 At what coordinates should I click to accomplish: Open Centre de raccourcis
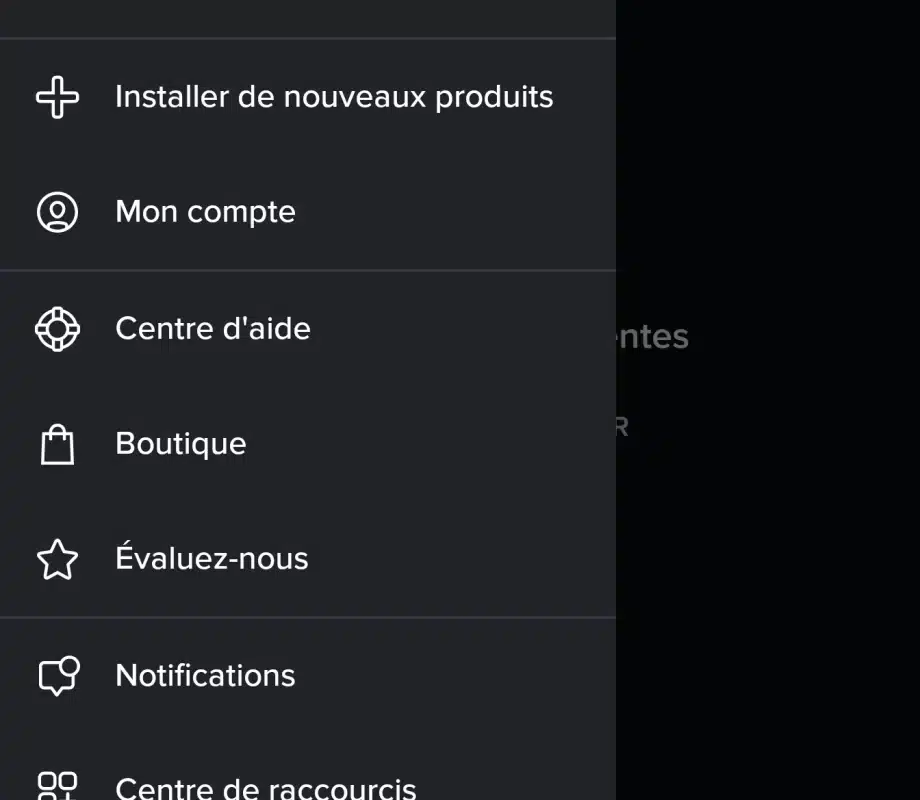click(x=265, y=788)
